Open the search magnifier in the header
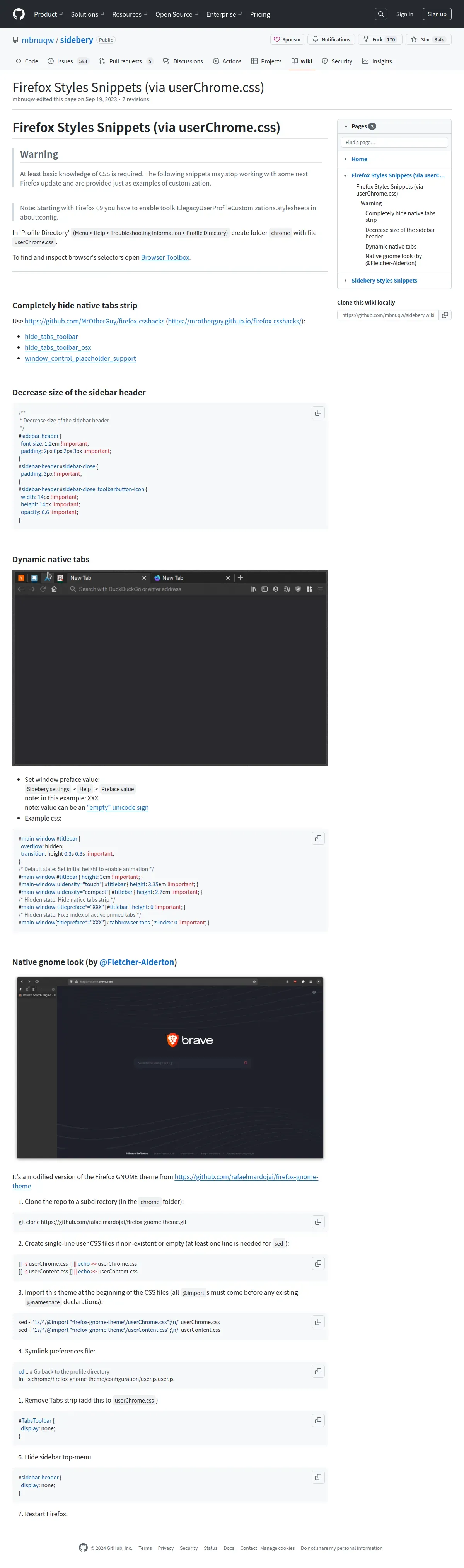The image size is (464, 1568). (380, 14)
